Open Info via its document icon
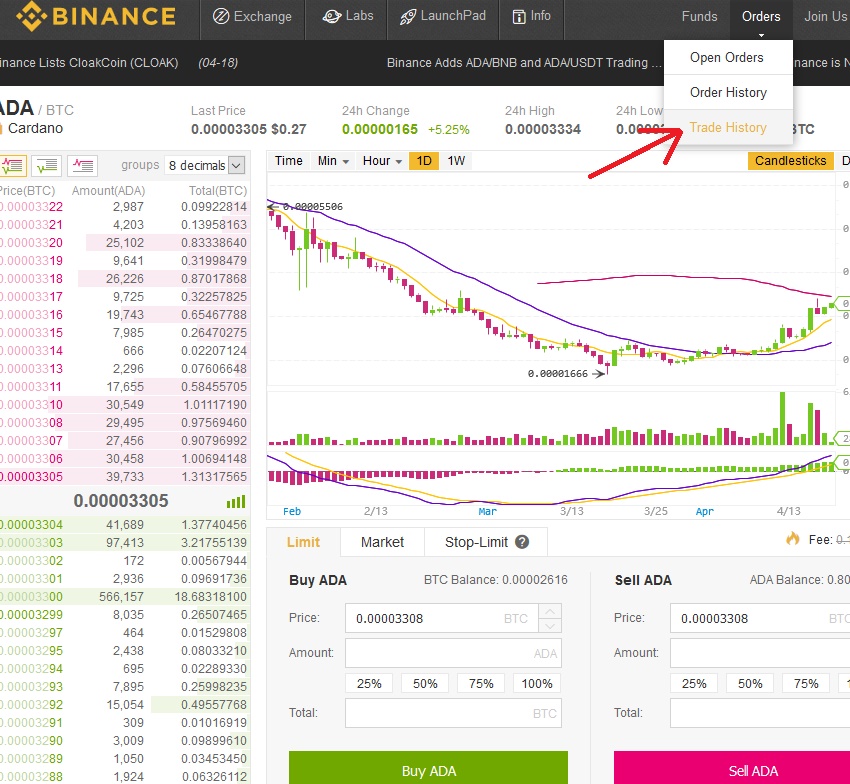Screen dimensions: 850x784 [519, 17]
